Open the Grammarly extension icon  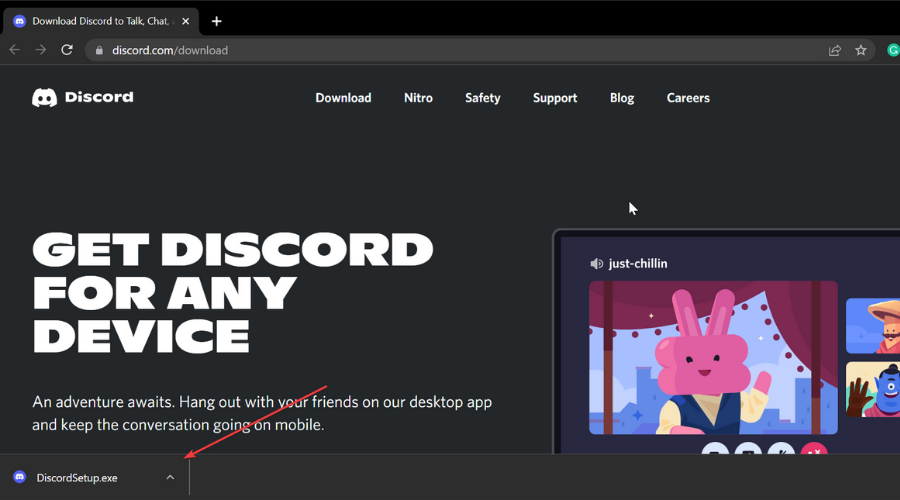point(893,51)
